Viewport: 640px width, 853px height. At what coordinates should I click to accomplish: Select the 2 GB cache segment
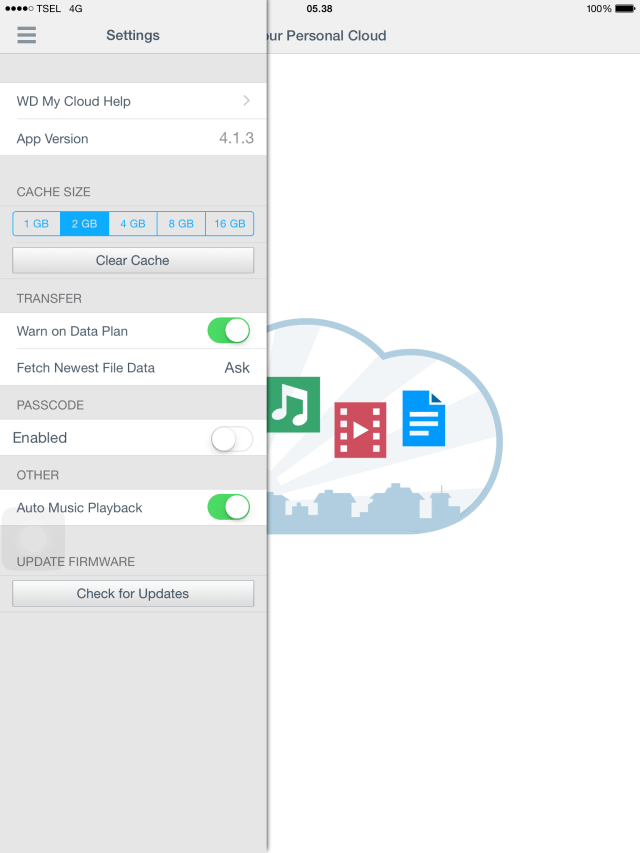84,224
